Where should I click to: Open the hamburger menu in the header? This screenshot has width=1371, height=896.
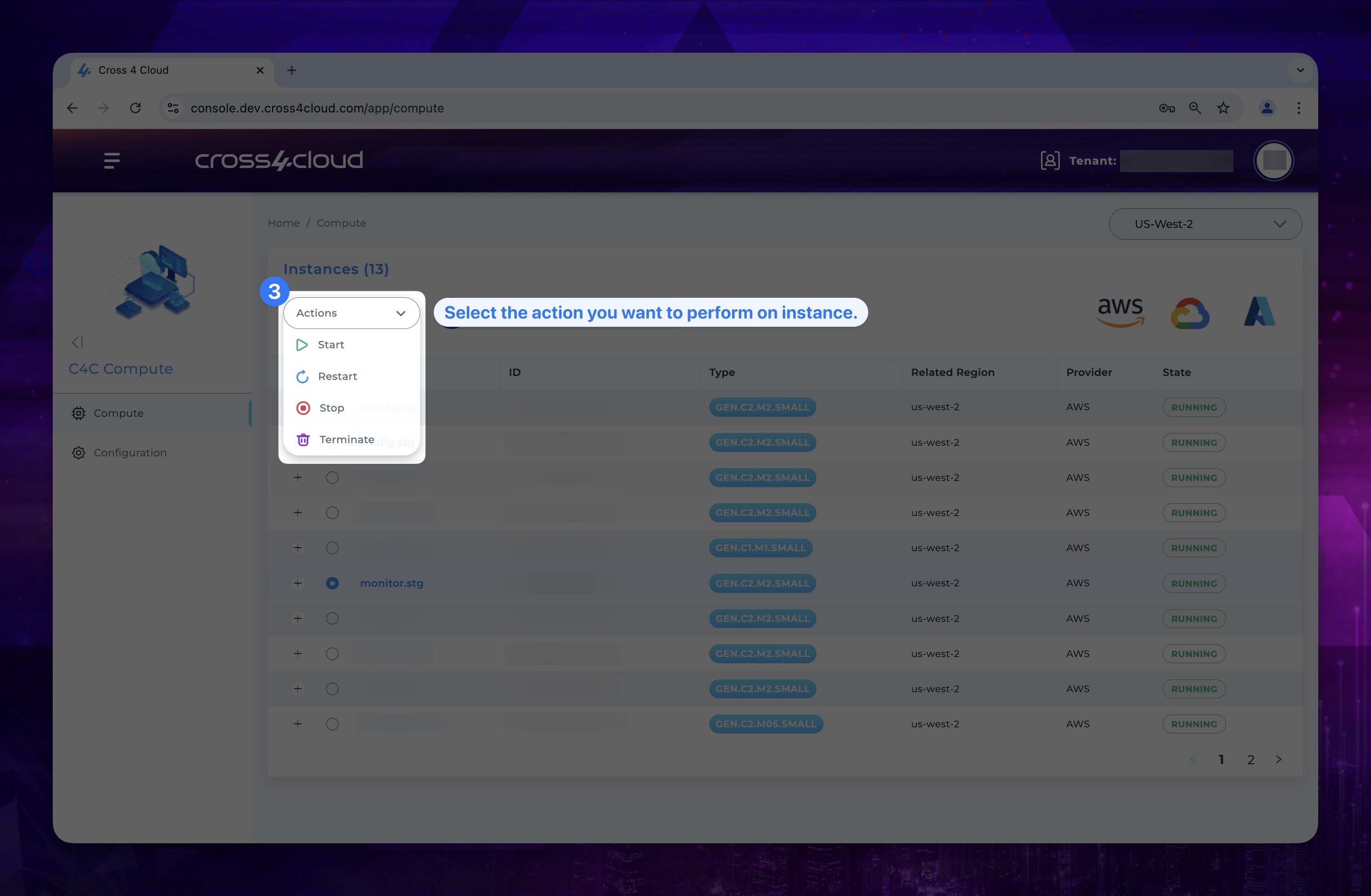point(112,161)
